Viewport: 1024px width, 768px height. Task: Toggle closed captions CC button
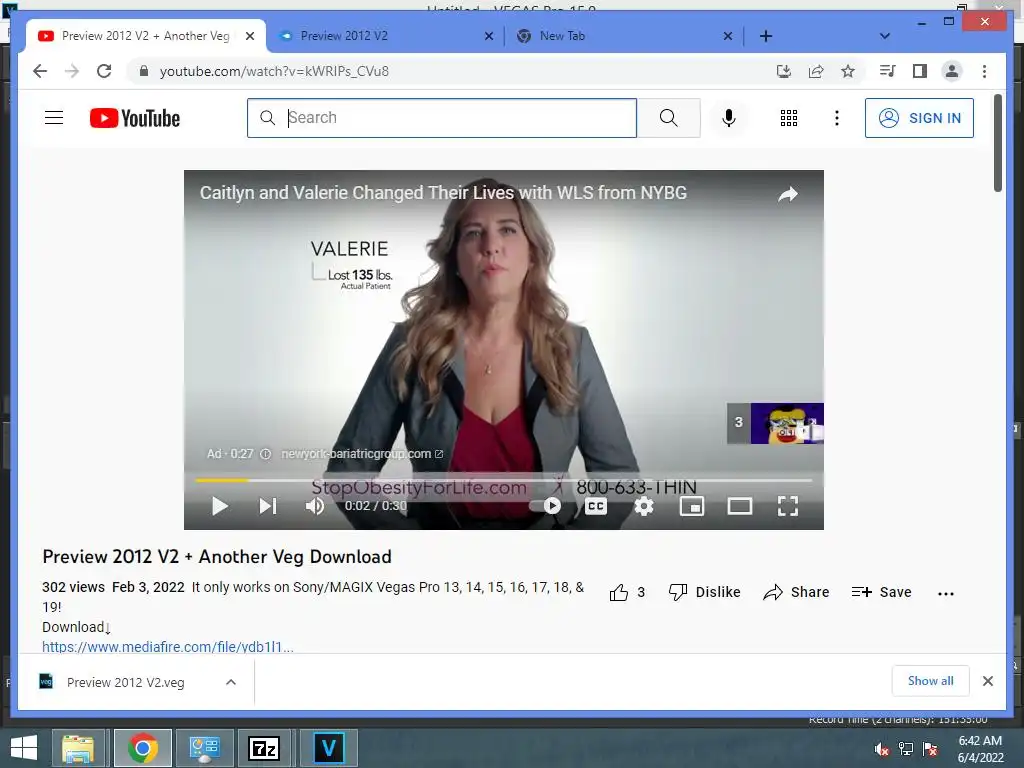pyautogui.click(x=596, y=506)
